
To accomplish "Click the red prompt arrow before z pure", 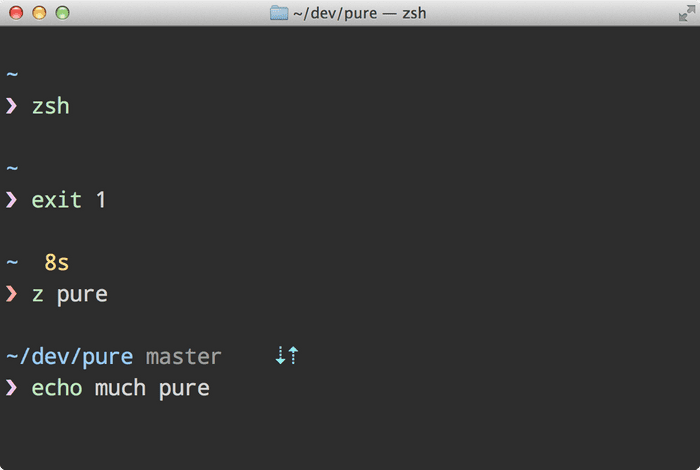I will coord(12,294).
